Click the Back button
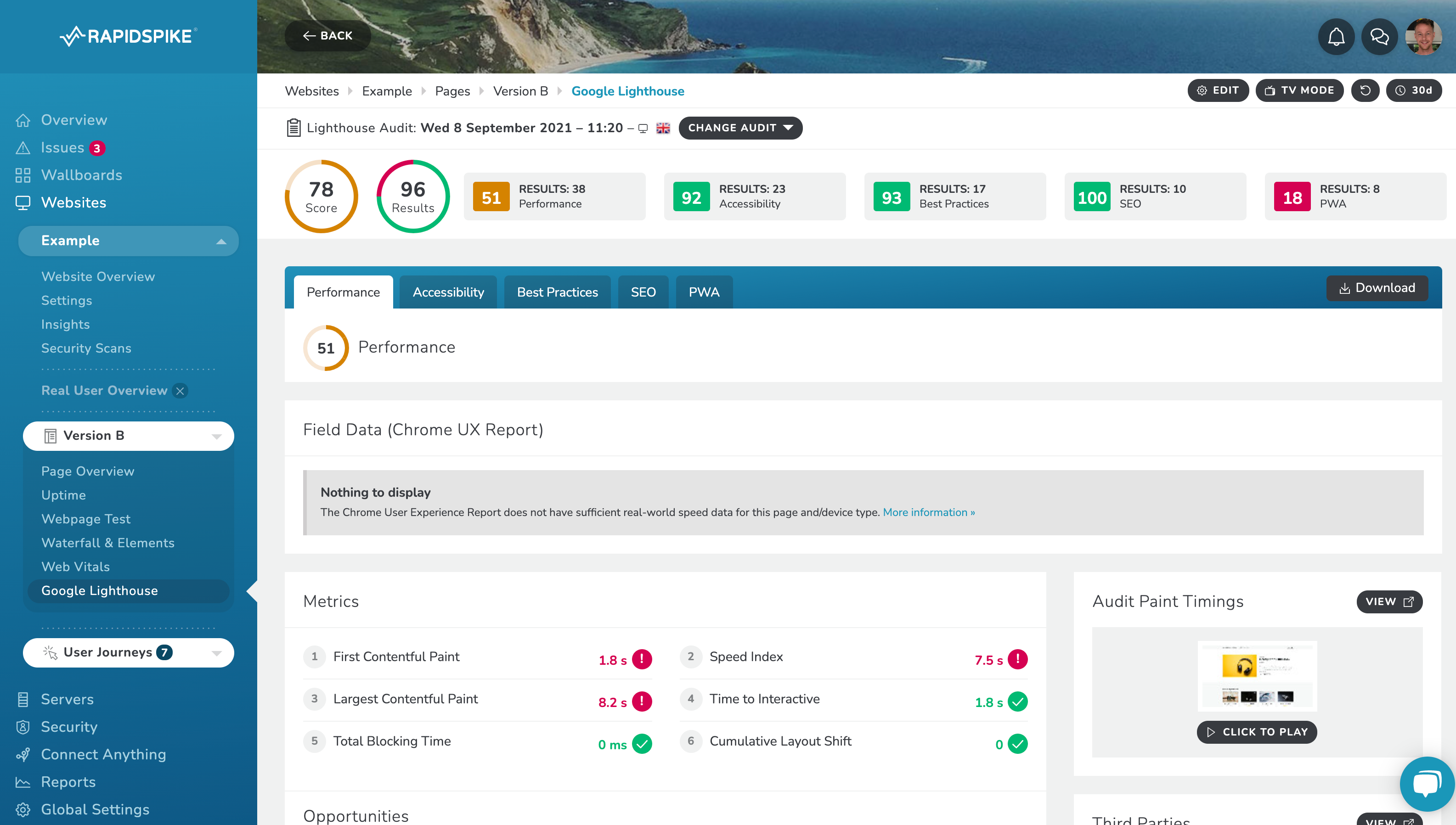 point(327,36)
